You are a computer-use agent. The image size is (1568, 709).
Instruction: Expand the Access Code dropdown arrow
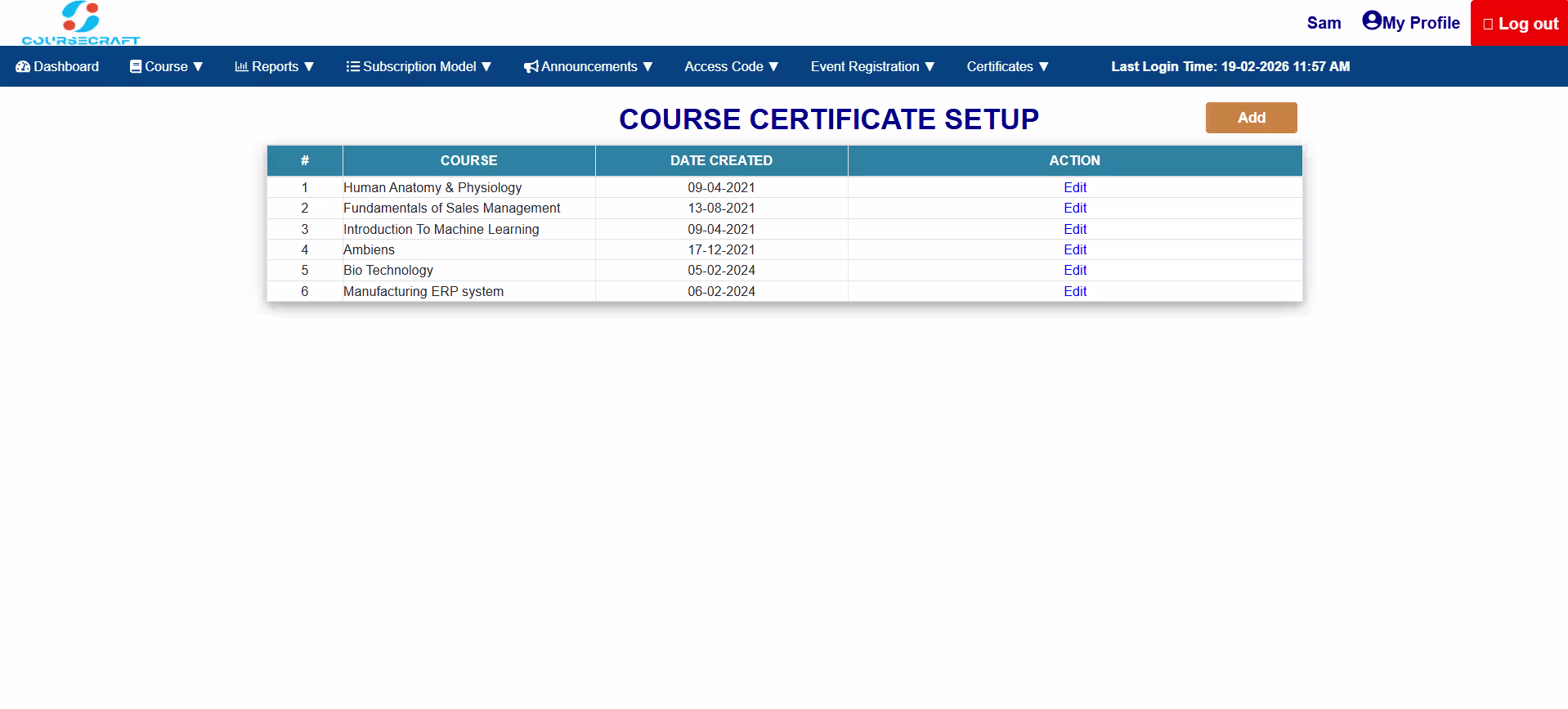[773, 67]
